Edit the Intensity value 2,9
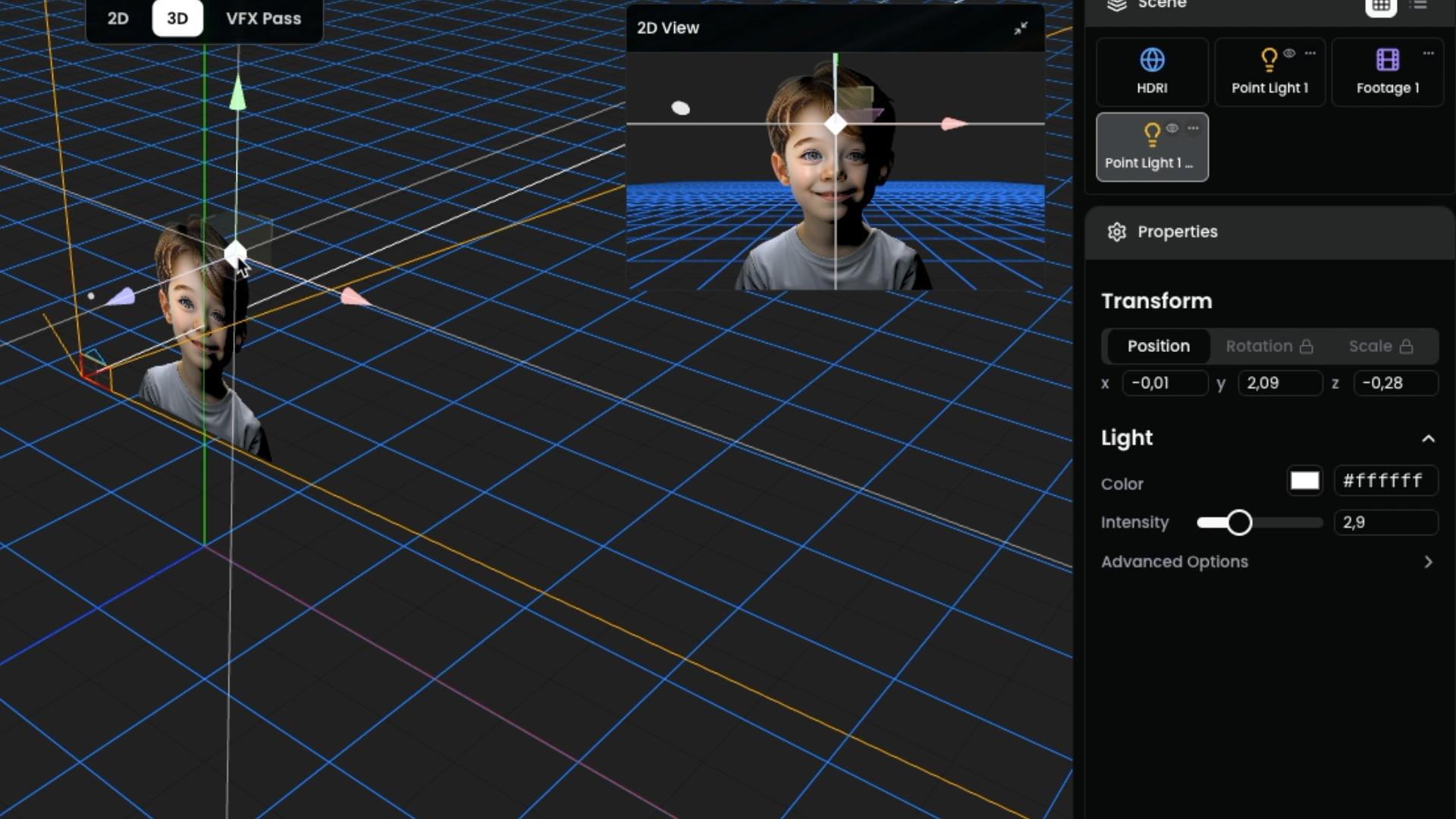The width and height of the screenshot is (1456, 819). pyautogui.click(x=1385, y=522)
